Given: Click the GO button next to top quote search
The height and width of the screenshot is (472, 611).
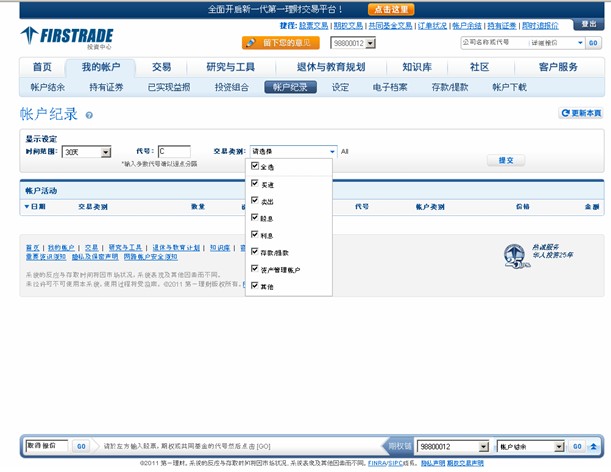Looking at the screenshot, I should [x=593, y=43].
